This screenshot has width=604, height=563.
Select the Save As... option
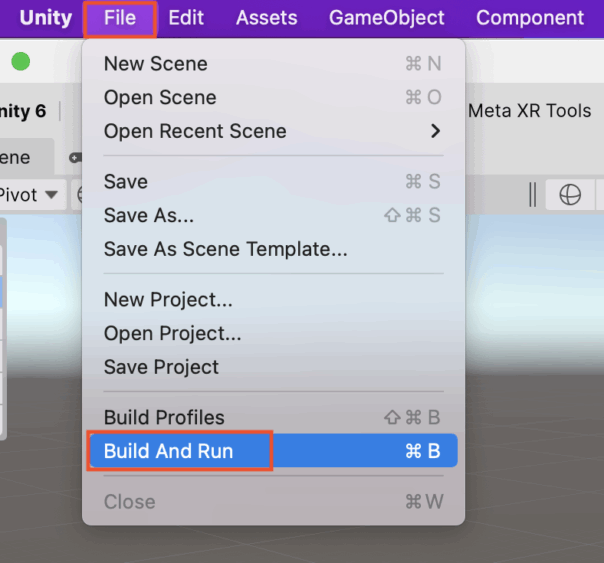click(x=149, y=216)
